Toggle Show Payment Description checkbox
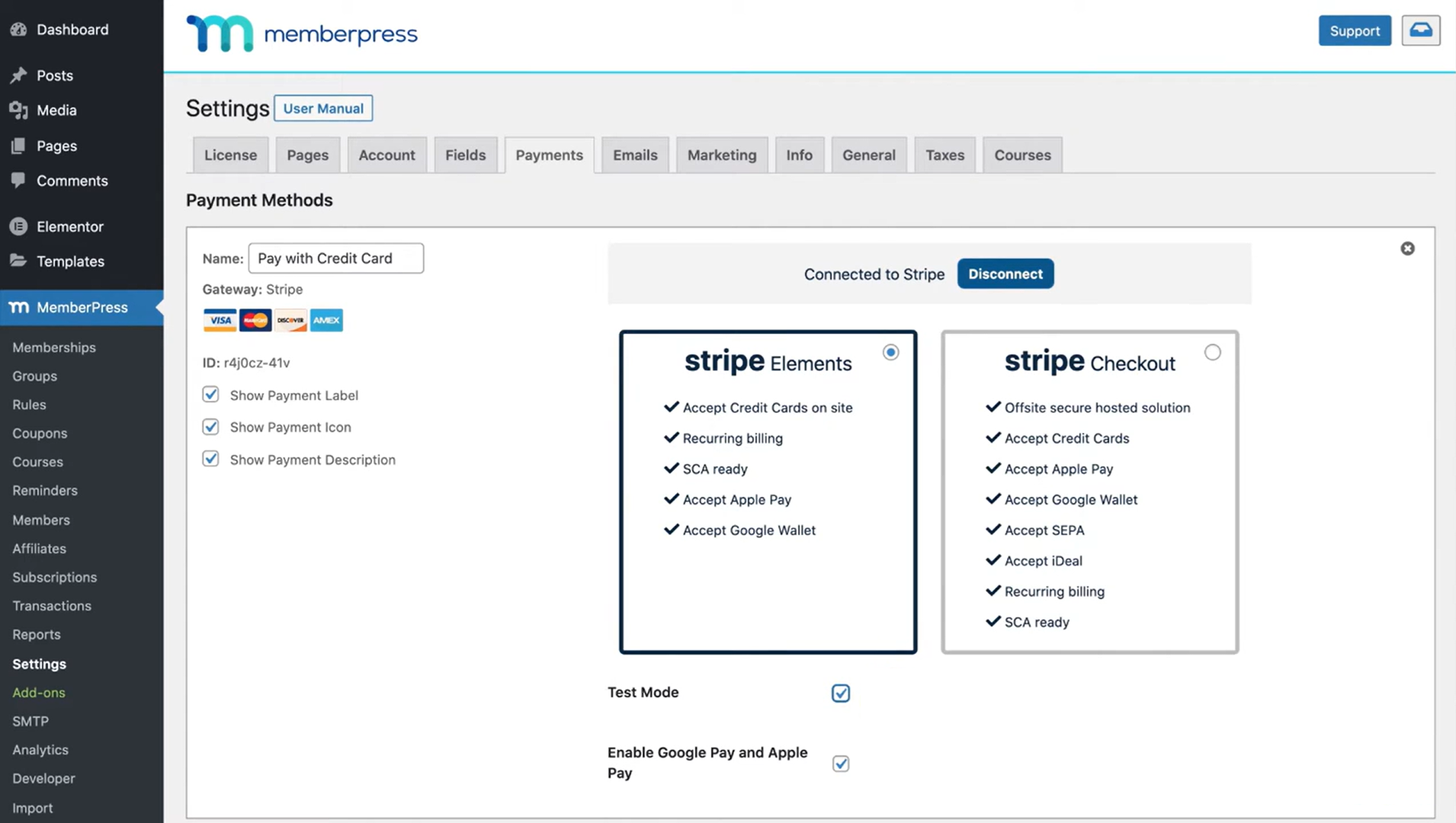Viewport: 1456px width, 823px height. tap(210, 459)
